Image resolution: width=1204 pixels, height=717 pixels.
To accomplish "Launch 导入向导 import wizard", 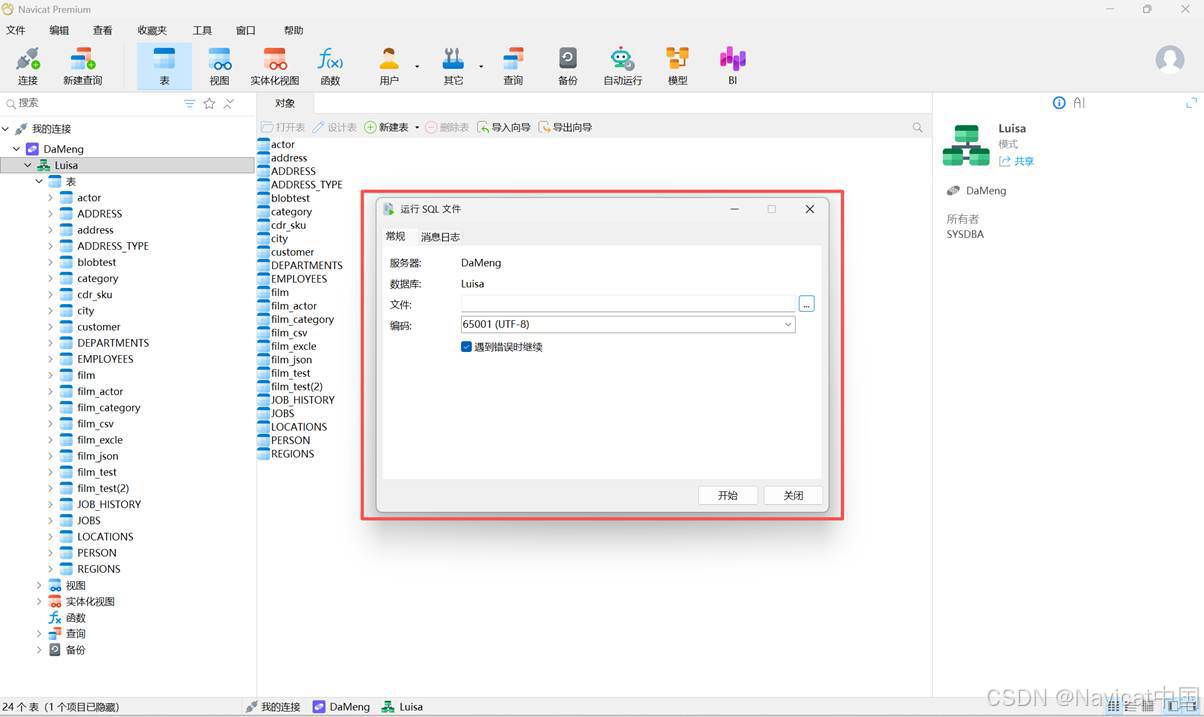I will (x=504, y=127).
